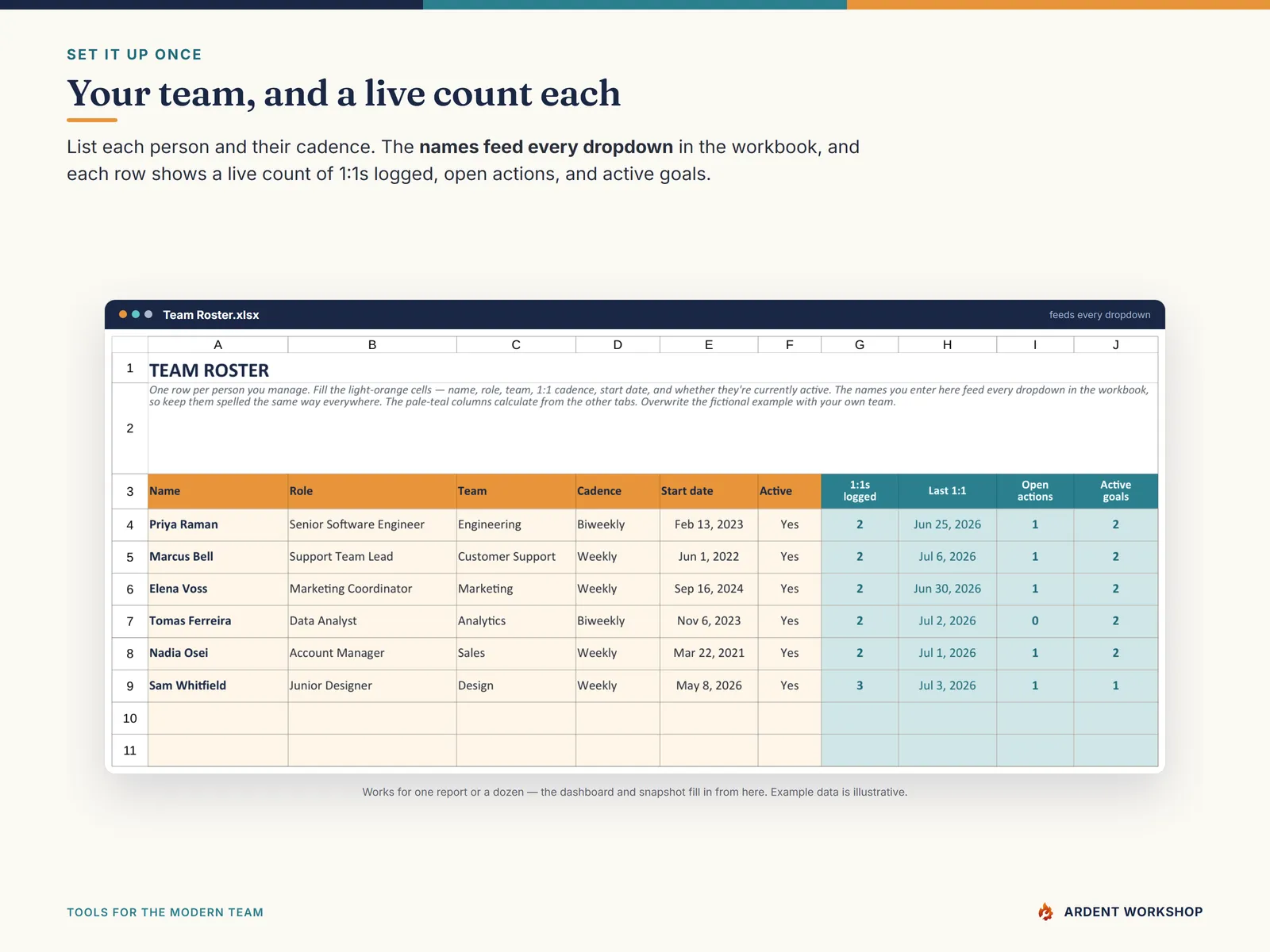
Task: Click the Account Manager cell
Action: (x=372, y=653)
